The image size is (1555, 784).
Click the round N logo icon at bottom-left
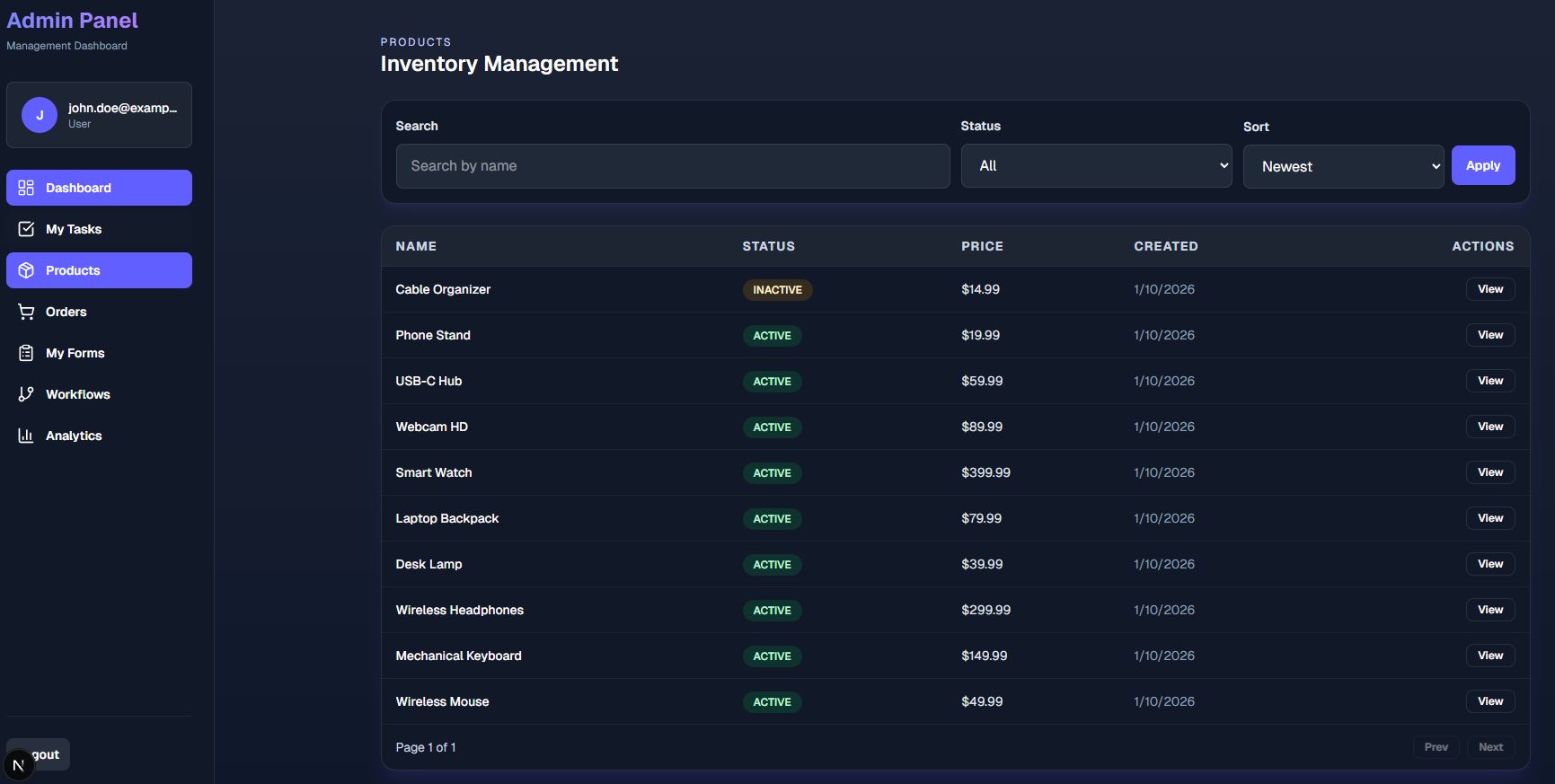[18, 765]
